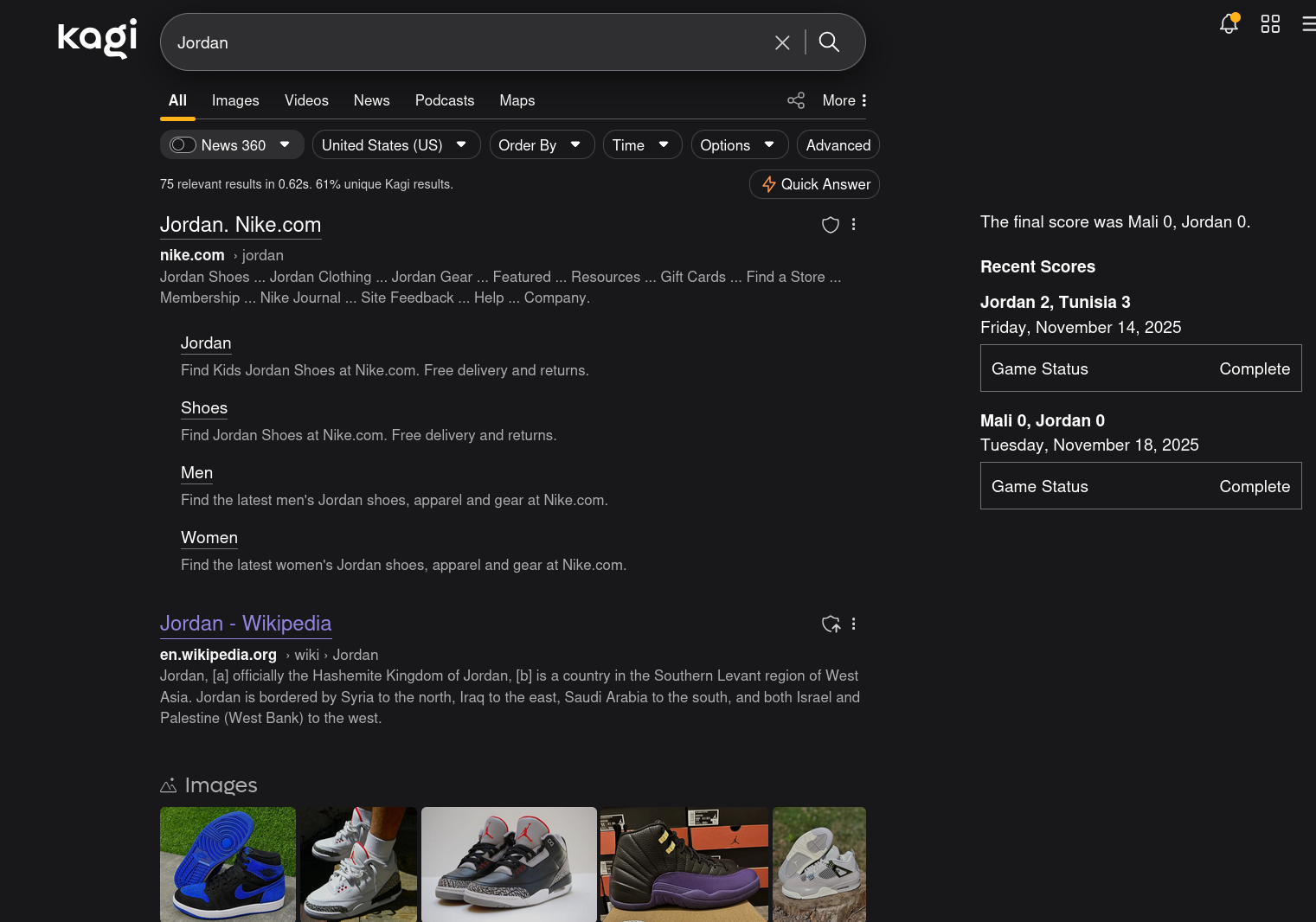
Task: Open the apps grid icon
Action: 1270,24
